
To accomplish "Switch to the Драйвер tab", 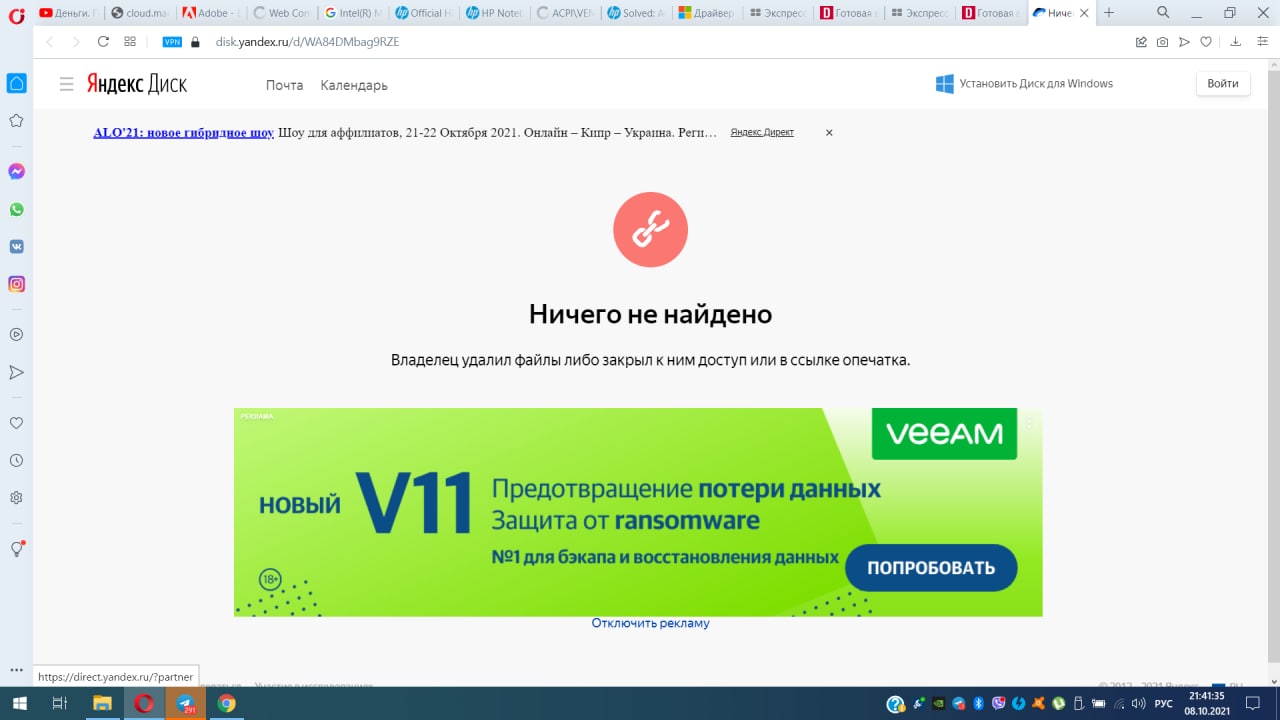I will [x=708, y=13].
